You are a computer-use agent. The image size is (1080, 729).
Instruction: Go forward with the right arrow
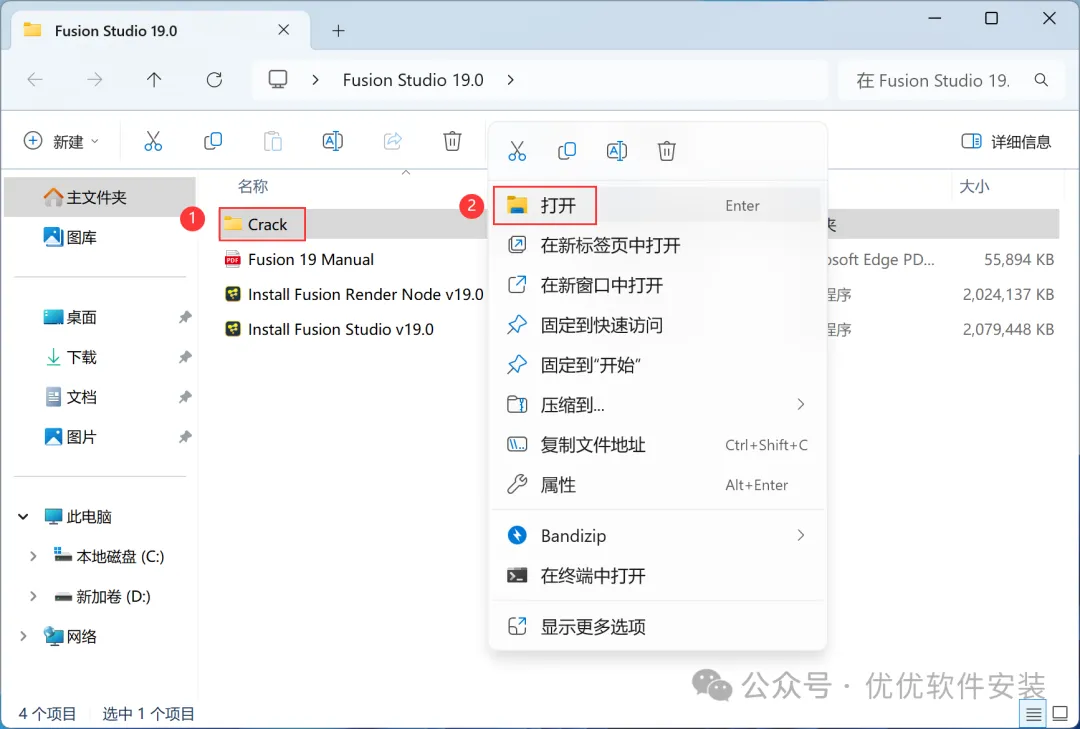tap(94, 80)
